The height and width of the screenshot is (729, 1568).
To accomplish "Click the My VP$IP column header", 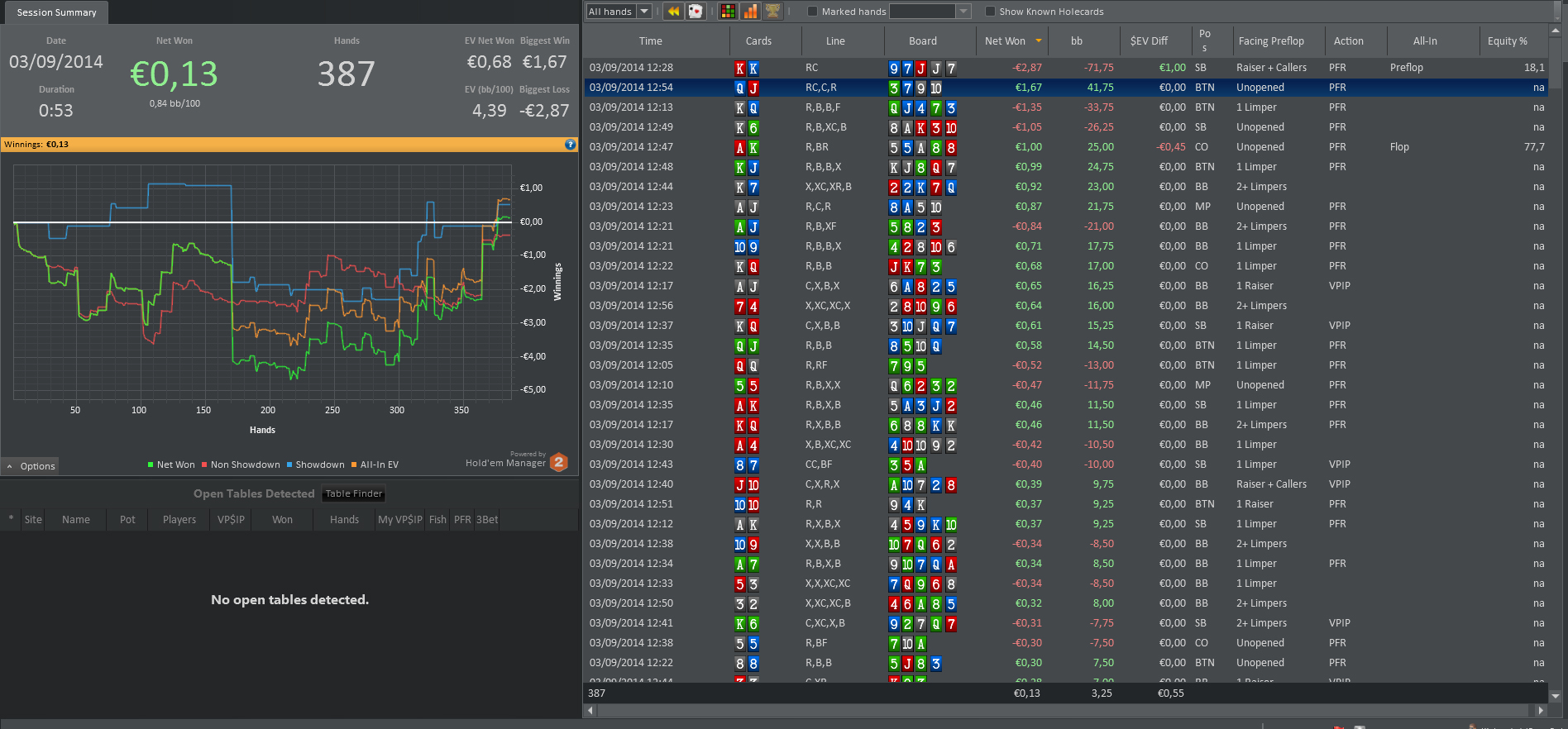I will coord(400,519).
